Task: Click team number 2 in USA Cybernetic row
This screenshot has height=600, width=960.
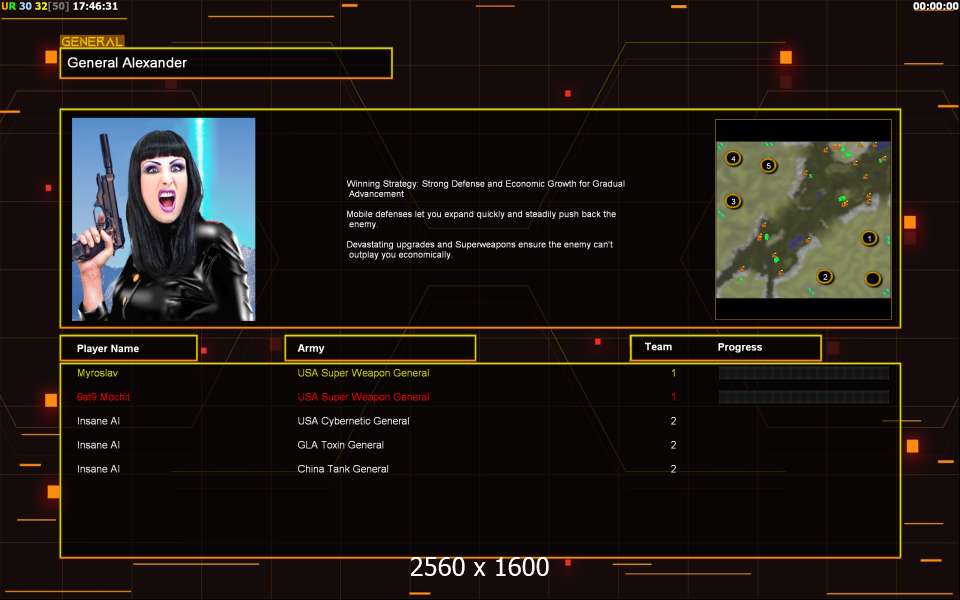Action: pyautogui.click(x=673, y=421)
